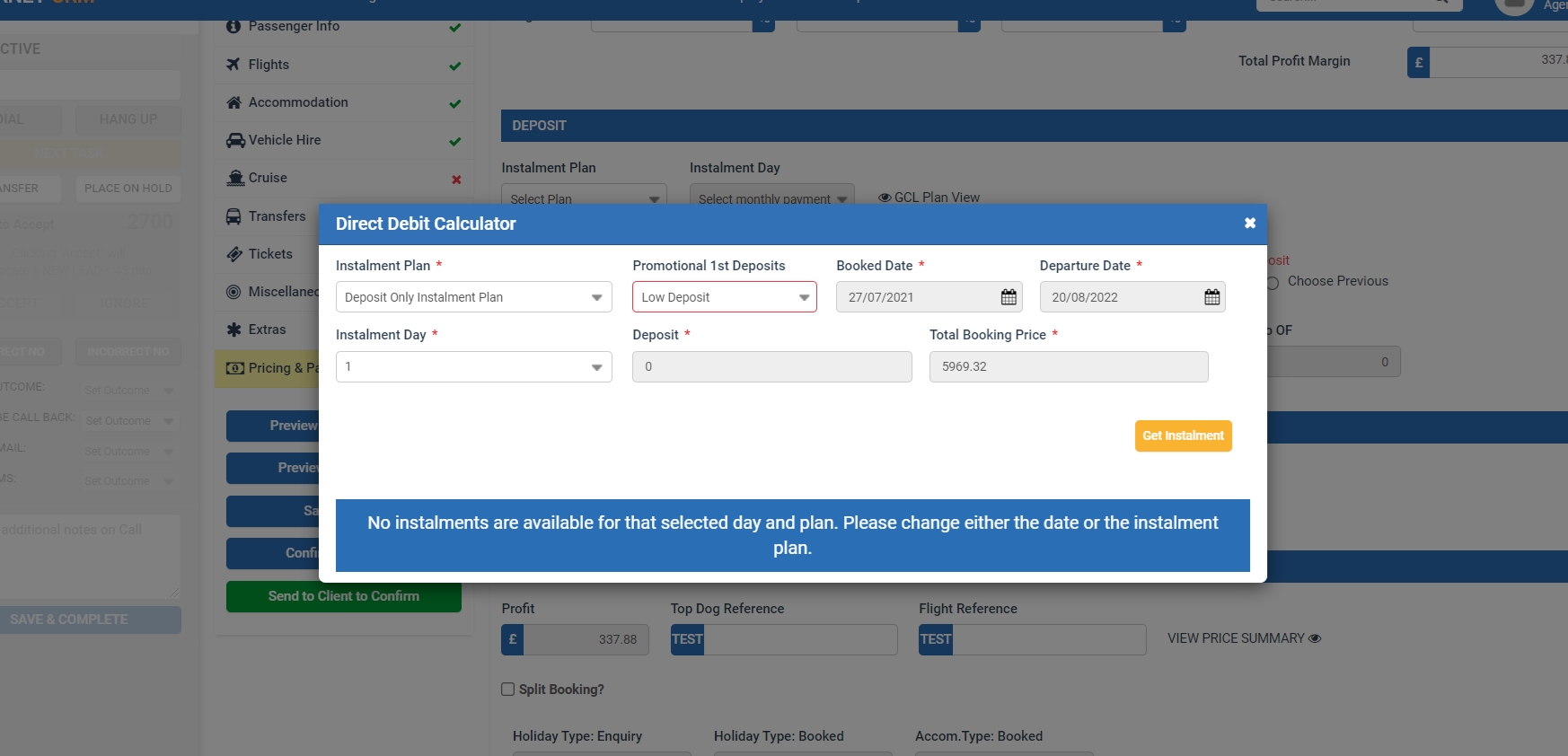Open the Booked Date calendar icon
Viewport: 1568px width, 756px height.
(1009, 297)
